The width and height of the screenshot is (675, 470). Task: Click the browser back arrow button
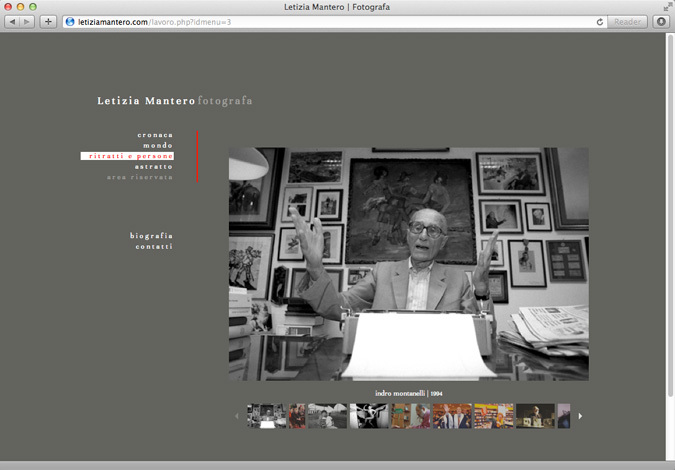pos(12,22)
